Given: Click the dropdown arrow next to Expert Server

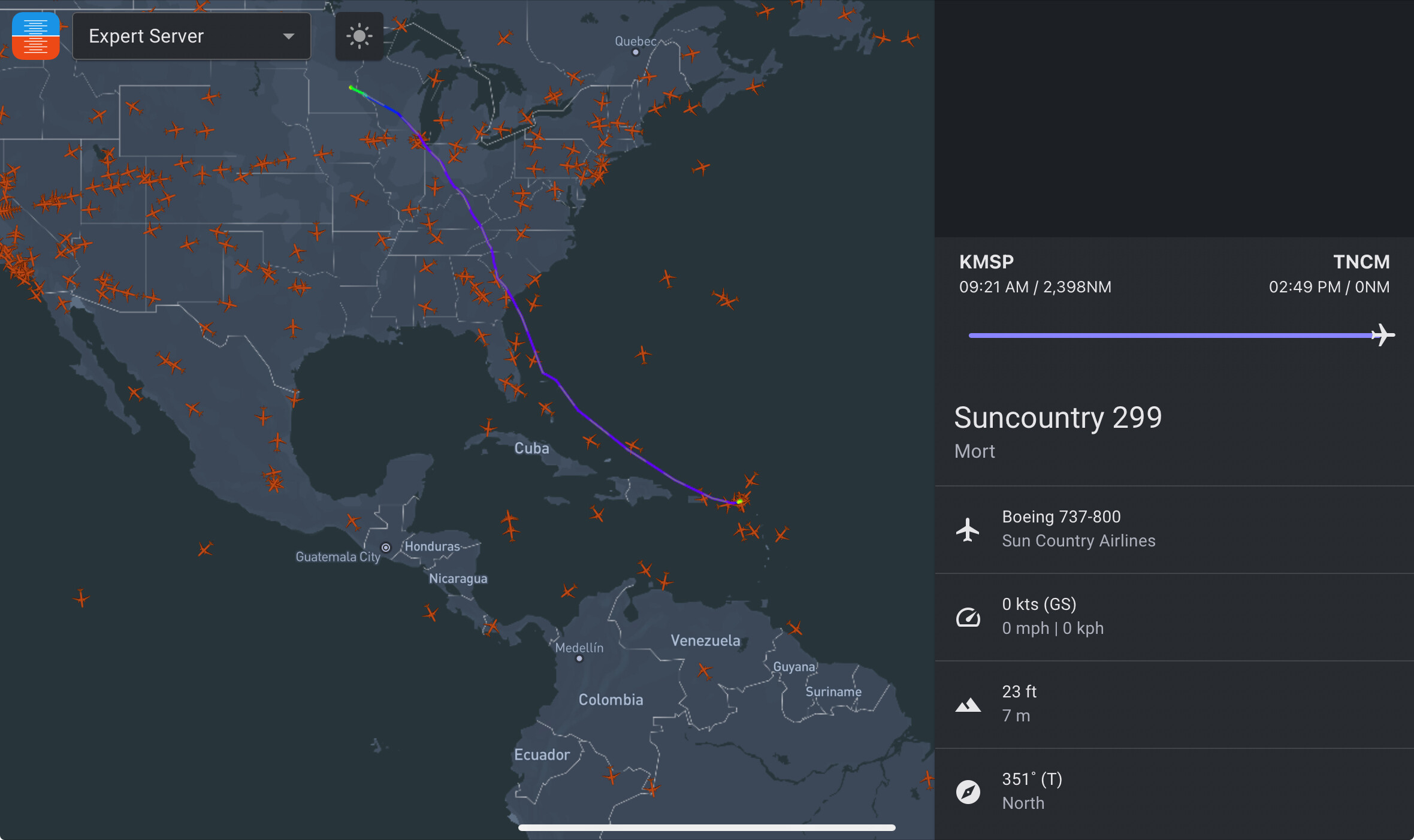Looking at the screenshot, I should (289, 37).
